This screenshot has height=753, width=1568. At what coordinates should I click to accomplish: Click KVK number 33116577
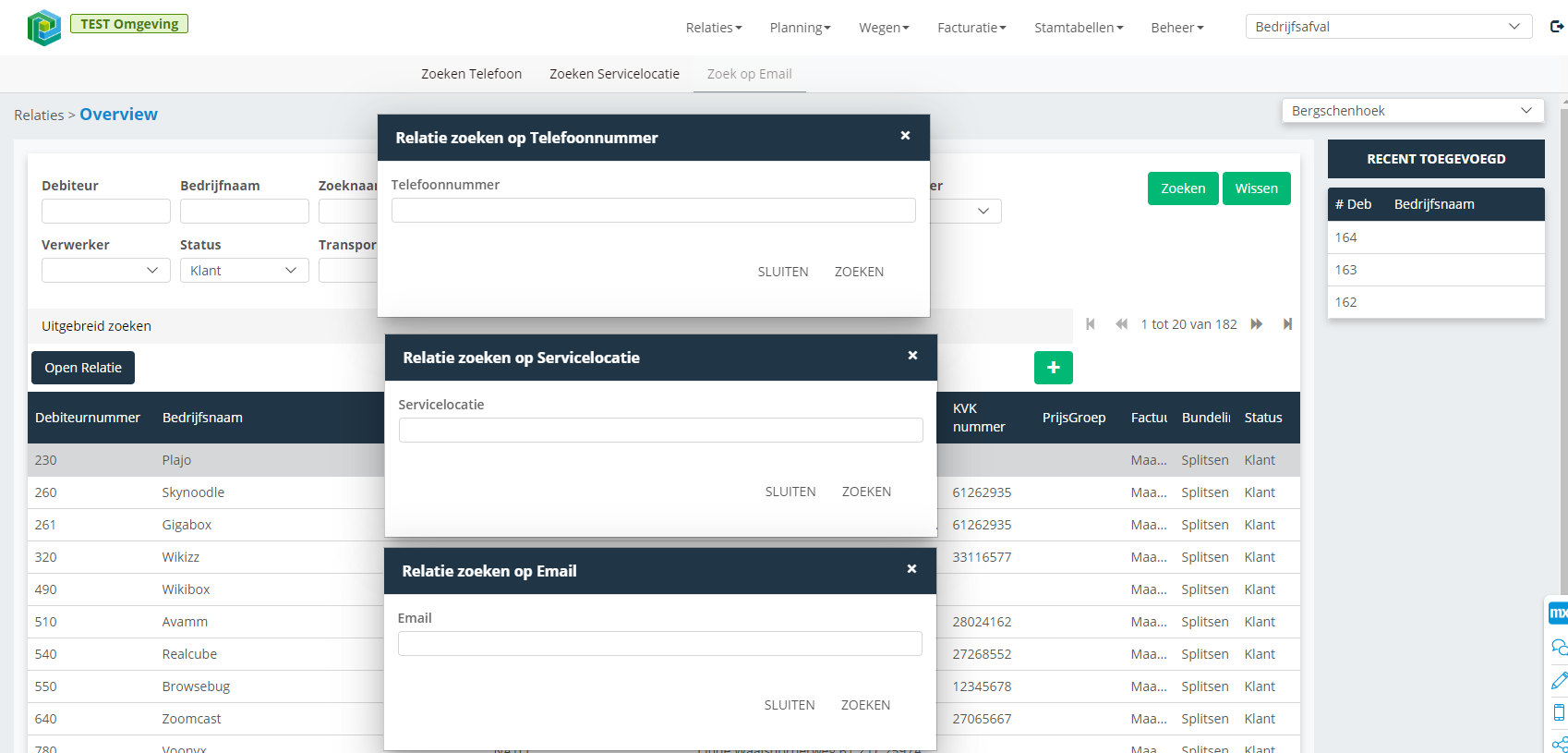coord(982,557)
